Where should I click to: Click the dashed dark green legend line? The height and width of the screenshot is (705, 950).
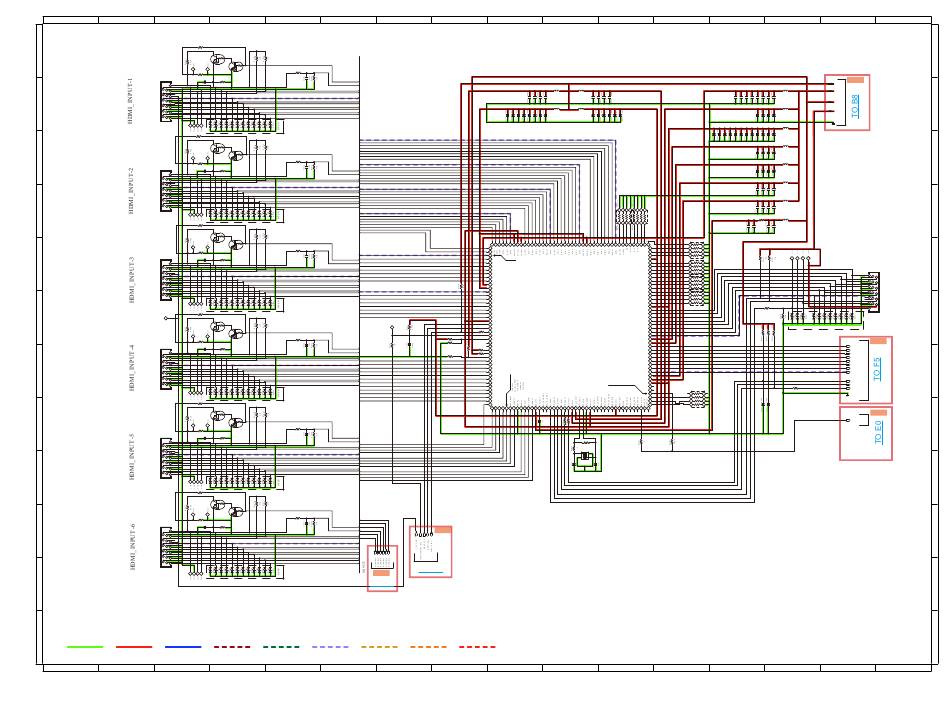point(281,647)
